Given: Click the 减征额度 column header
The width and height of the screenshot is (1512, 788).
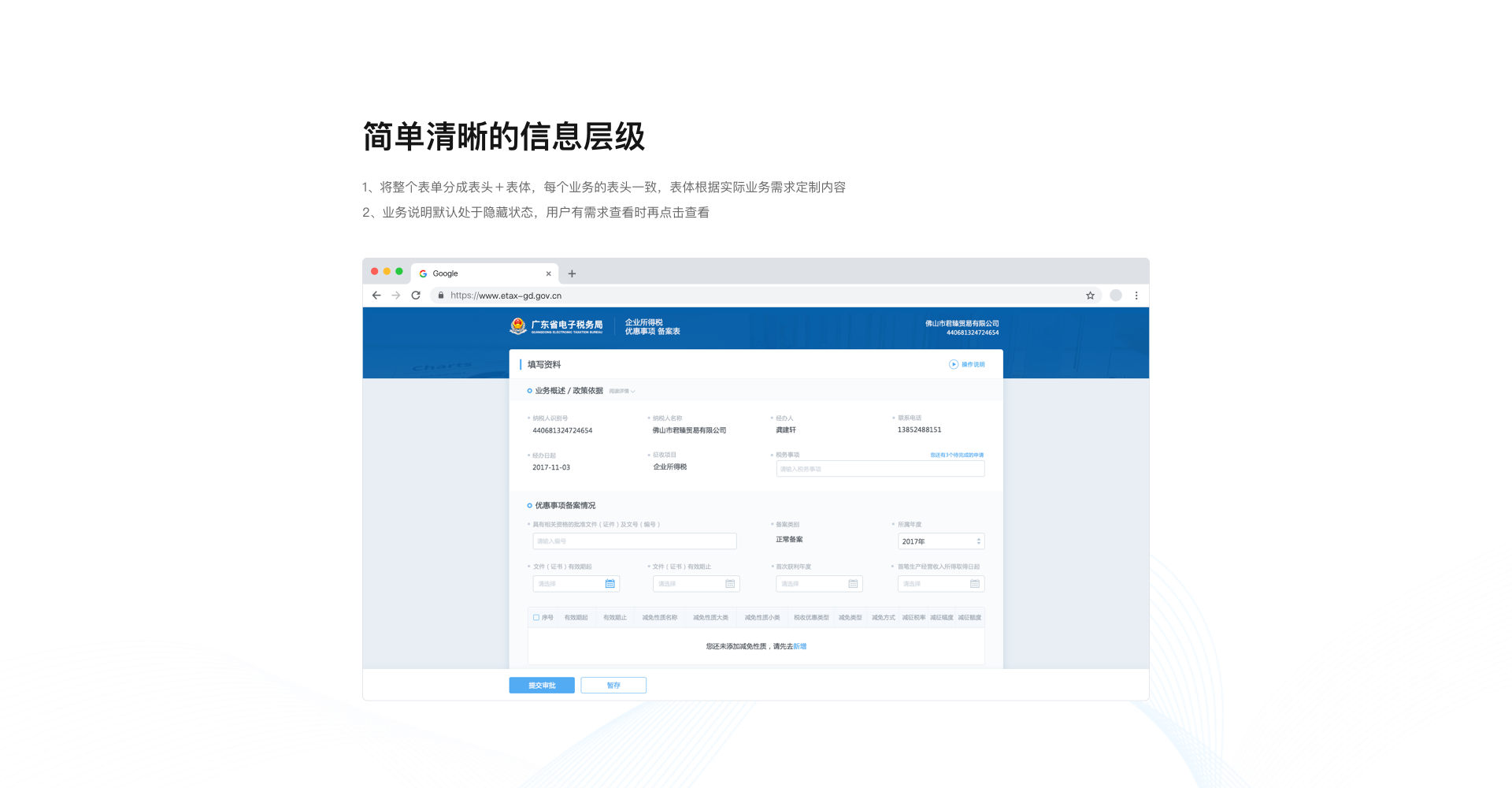Looking at the screenshot, I should coord(969,618).
